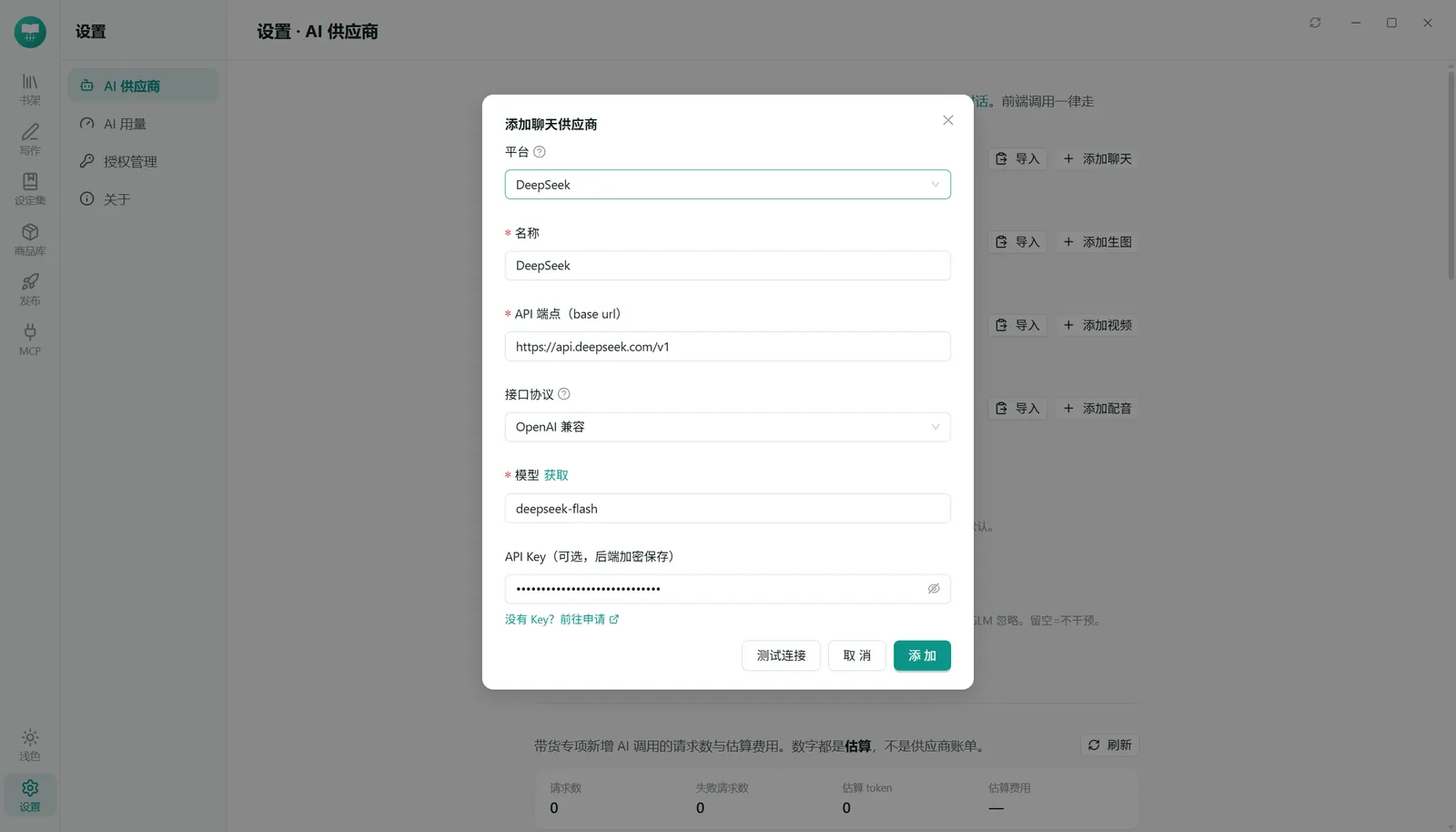Click the 名称 input field
This screenshot has height=832, width=1456.
coord(728,266)
